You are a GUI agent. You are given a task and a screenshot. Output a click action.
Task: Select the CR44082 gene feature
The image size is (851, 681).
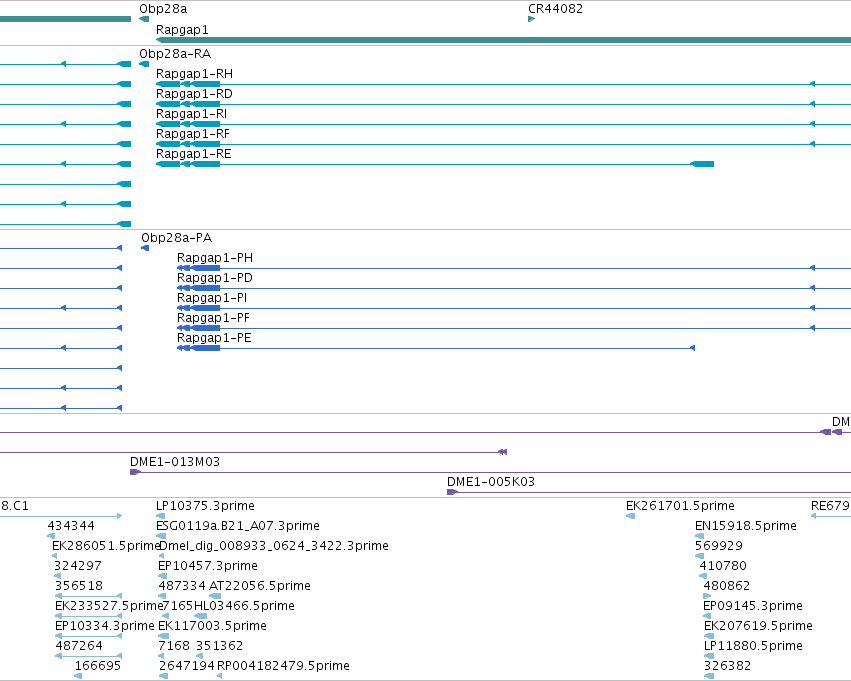click(531, 19)
